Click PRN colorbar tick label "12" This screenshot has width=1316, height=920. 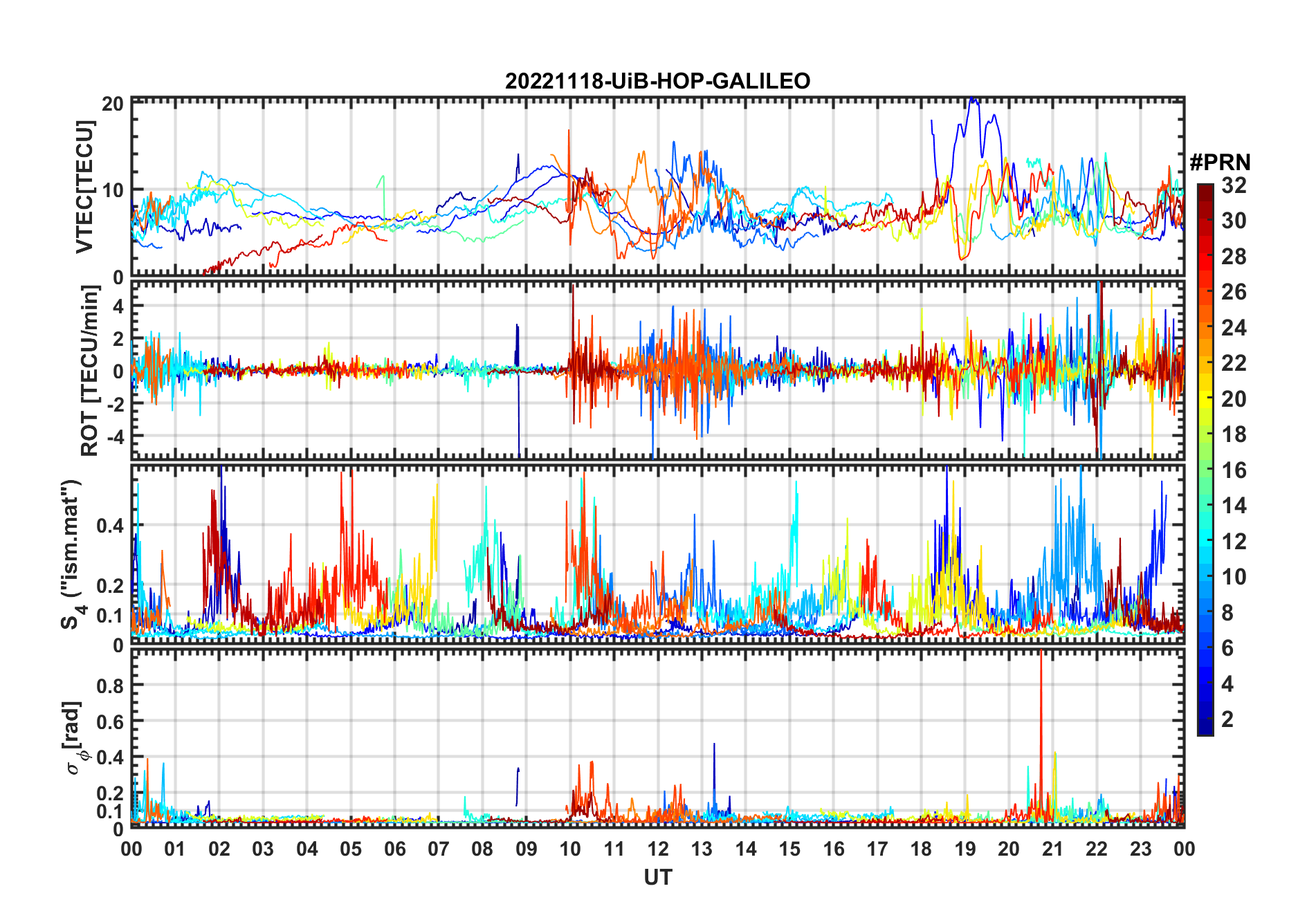pyautogui.click(x=1234, y=542)
